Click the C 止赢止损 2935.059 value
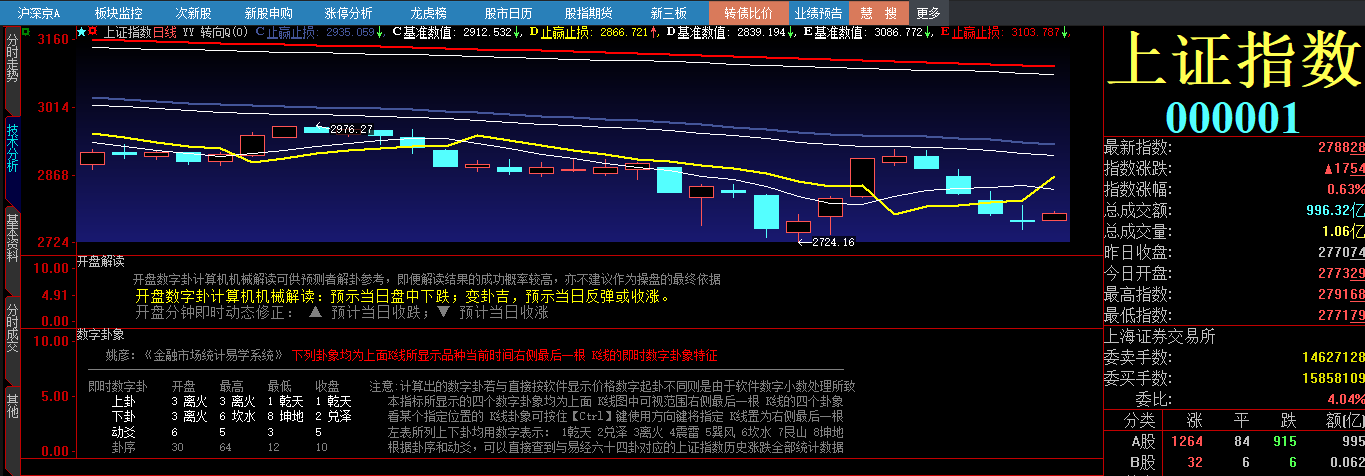This screenshot has height=476, width=1365. pos(320,32)
